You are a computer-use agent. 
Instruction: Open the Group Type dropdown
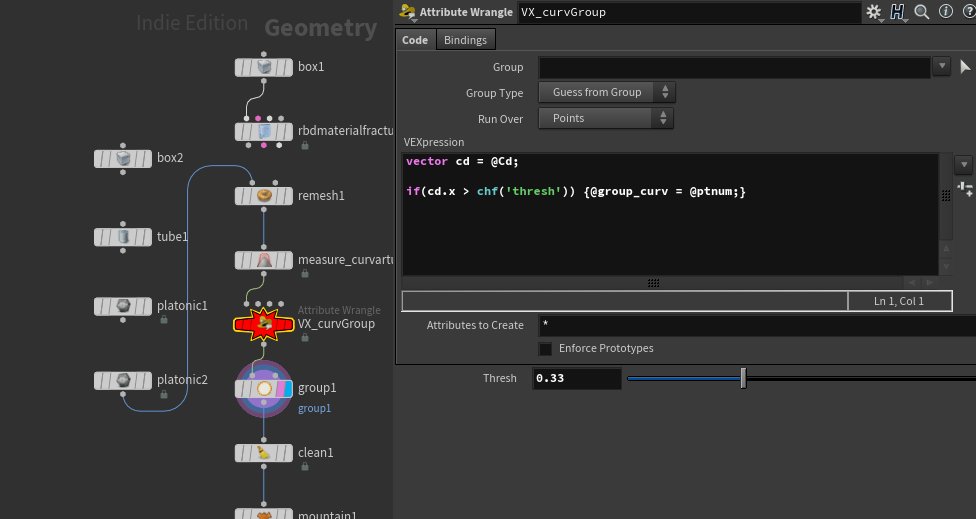tap(607, 92)
